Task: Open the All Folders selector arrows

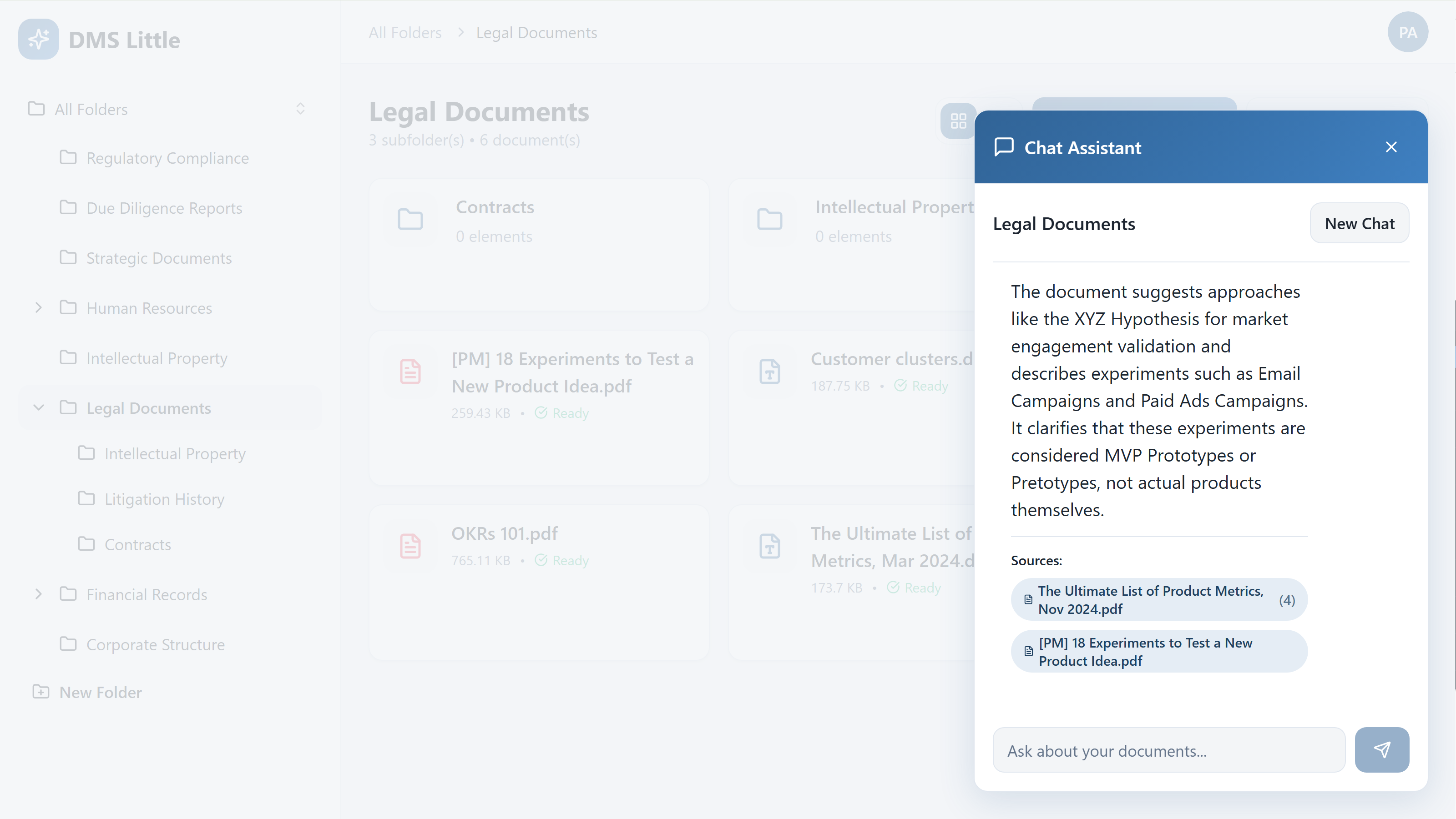Action: (x=300, y=108)
